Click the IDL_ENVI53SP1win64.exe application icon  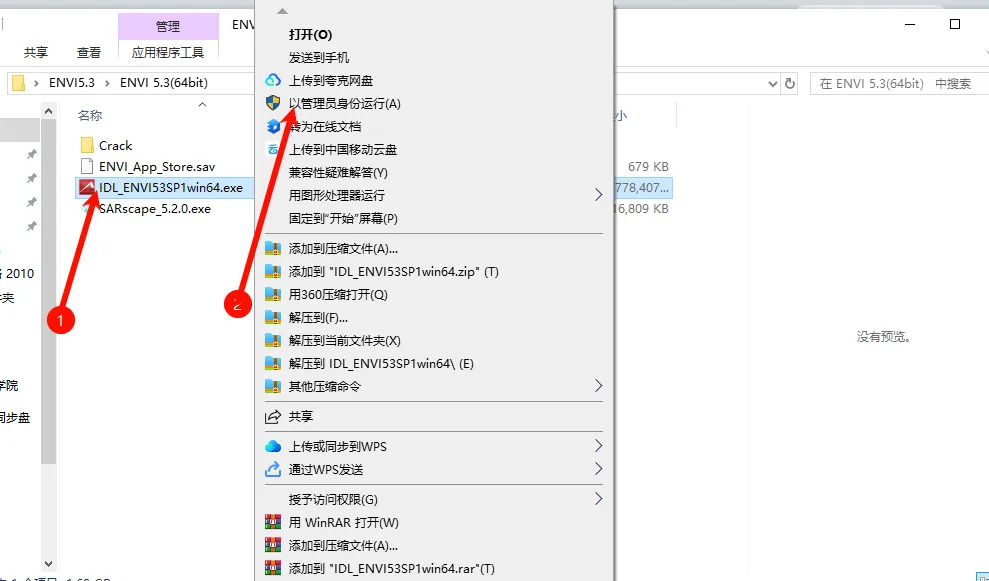click(x=87, y=187)
